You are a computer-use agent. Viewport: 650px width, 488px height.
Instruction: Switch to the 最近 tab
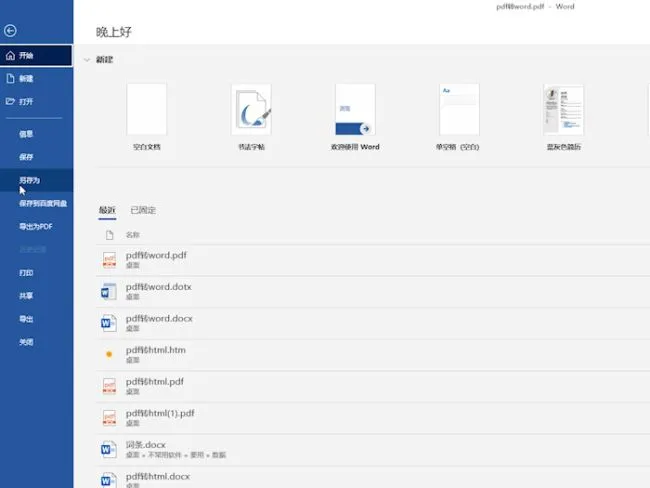point(107,210)
